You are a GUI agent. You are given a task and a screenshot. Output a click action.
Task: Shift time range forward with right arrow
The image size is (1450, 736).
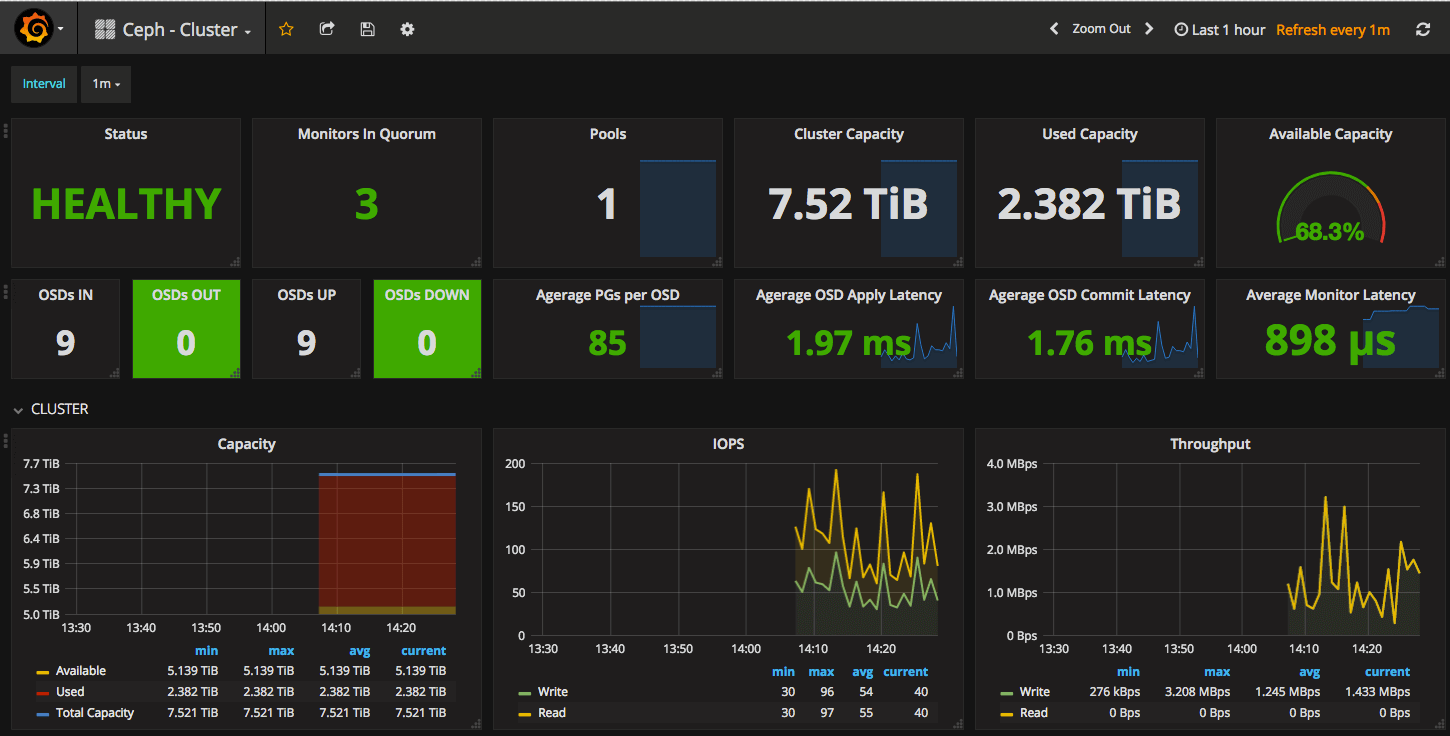pos(1149,29)
